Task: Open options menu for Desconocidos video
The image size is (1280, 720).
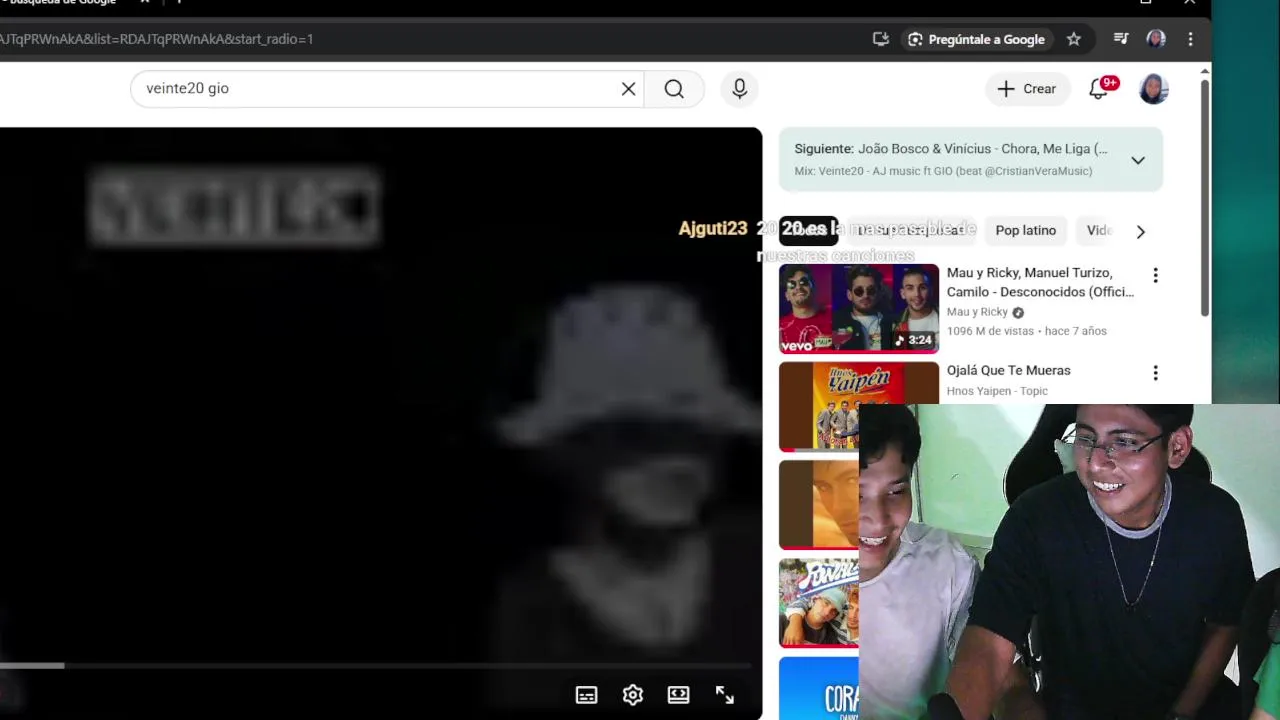Action: pos(1155,275)
